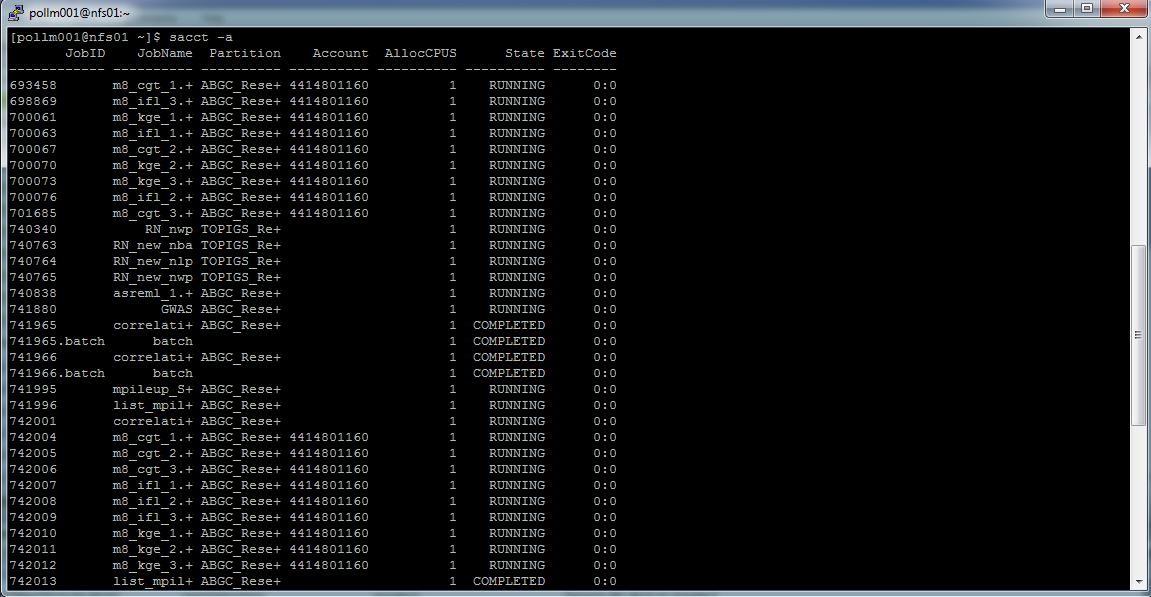
Task: Click the JobID column header
Action: (x=85, y=53)
